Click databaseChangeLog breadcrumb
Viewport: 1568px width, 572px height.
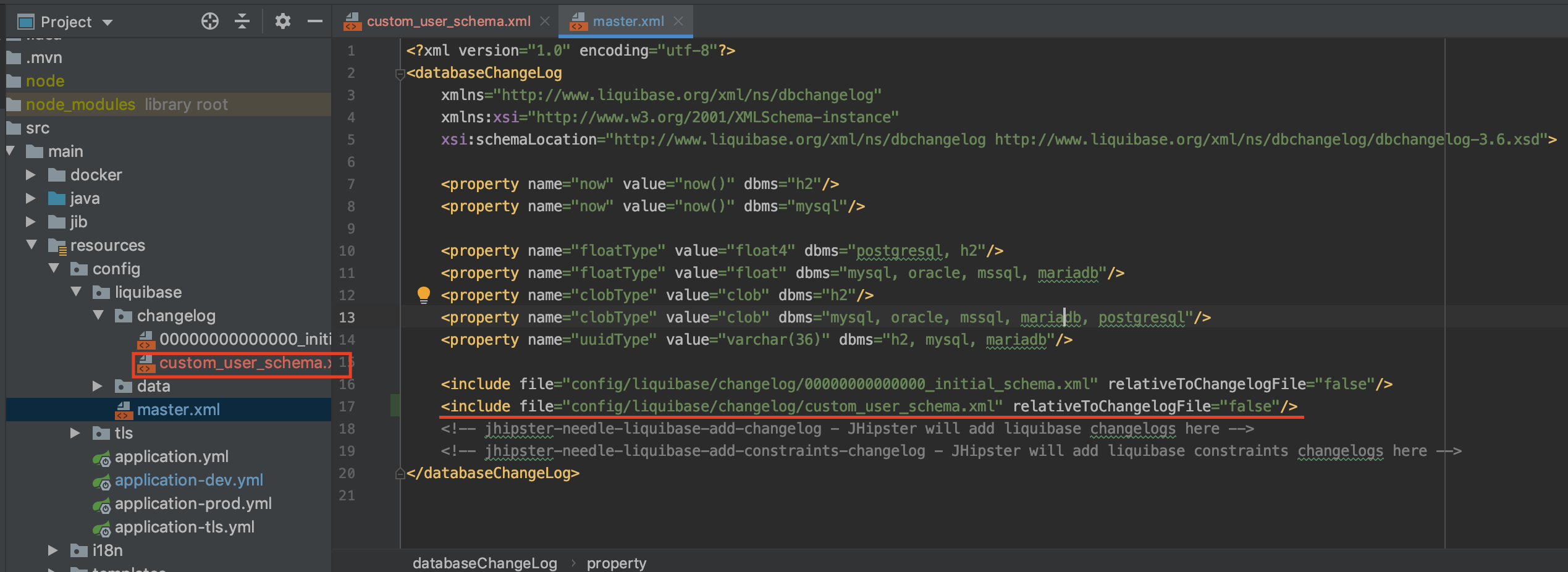[484, 563]
